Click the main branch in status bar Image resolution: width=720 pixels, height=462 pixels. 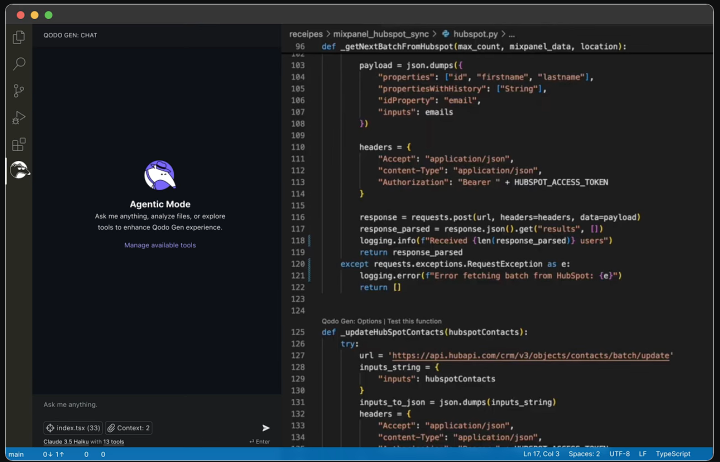(16, 454)
